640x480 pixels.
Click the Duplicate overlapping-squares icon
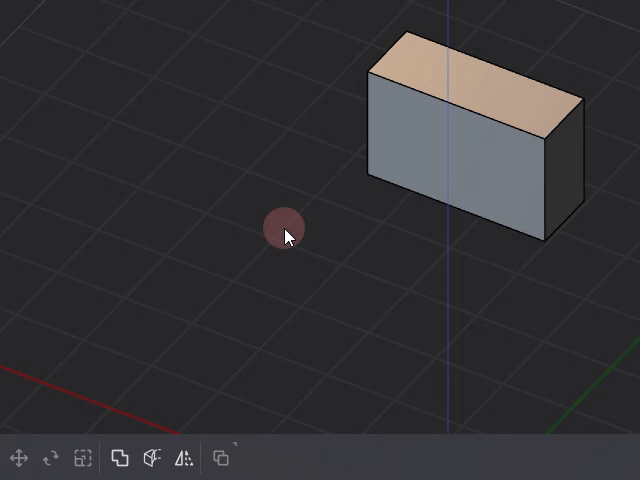pyautogui.click(x=120, y=458)
